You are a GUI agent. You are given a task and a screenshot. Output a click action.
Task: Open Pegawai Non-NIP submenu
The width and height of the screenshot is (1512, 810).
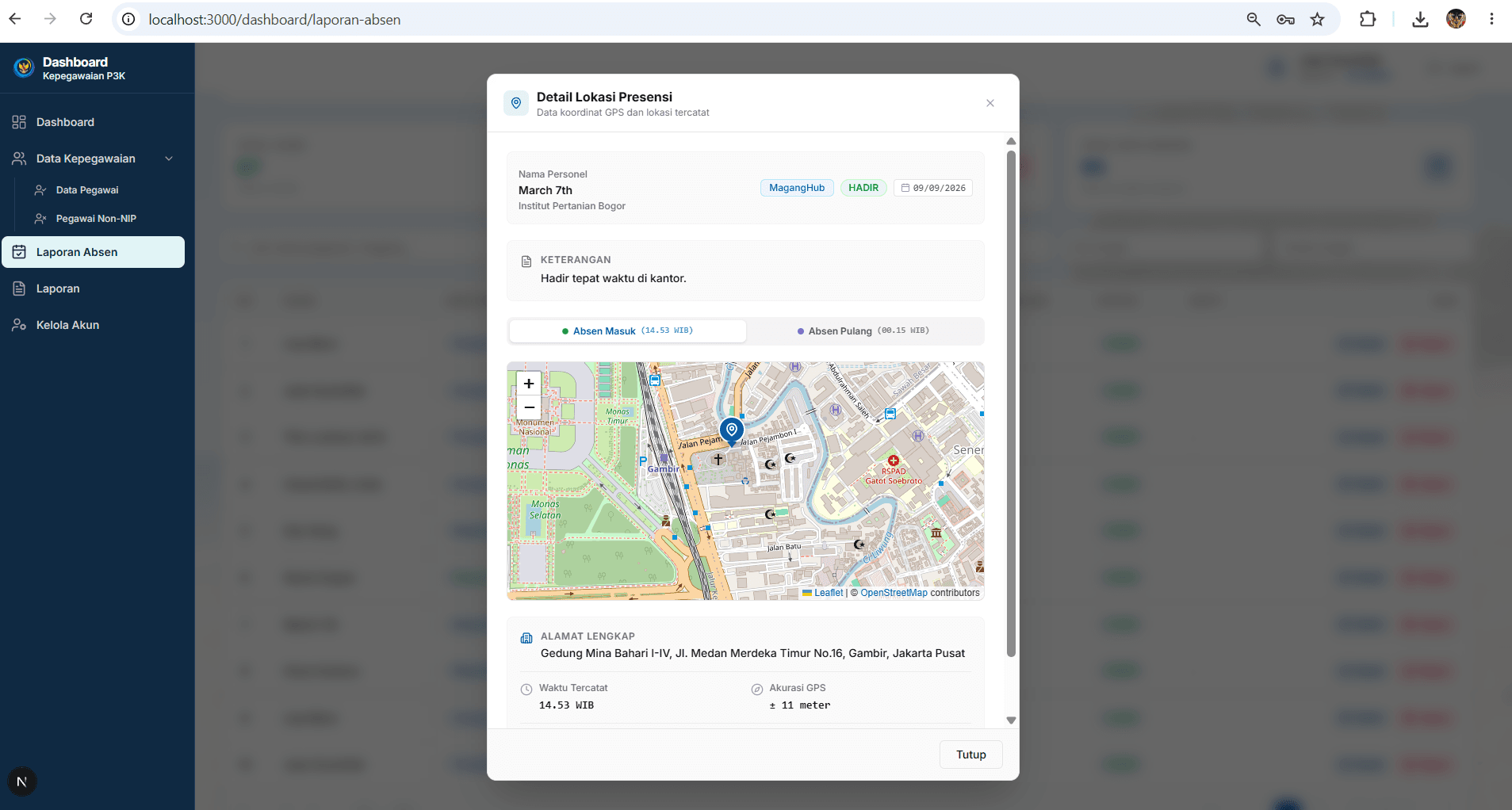pyautogui.click(x=96, y=219)
